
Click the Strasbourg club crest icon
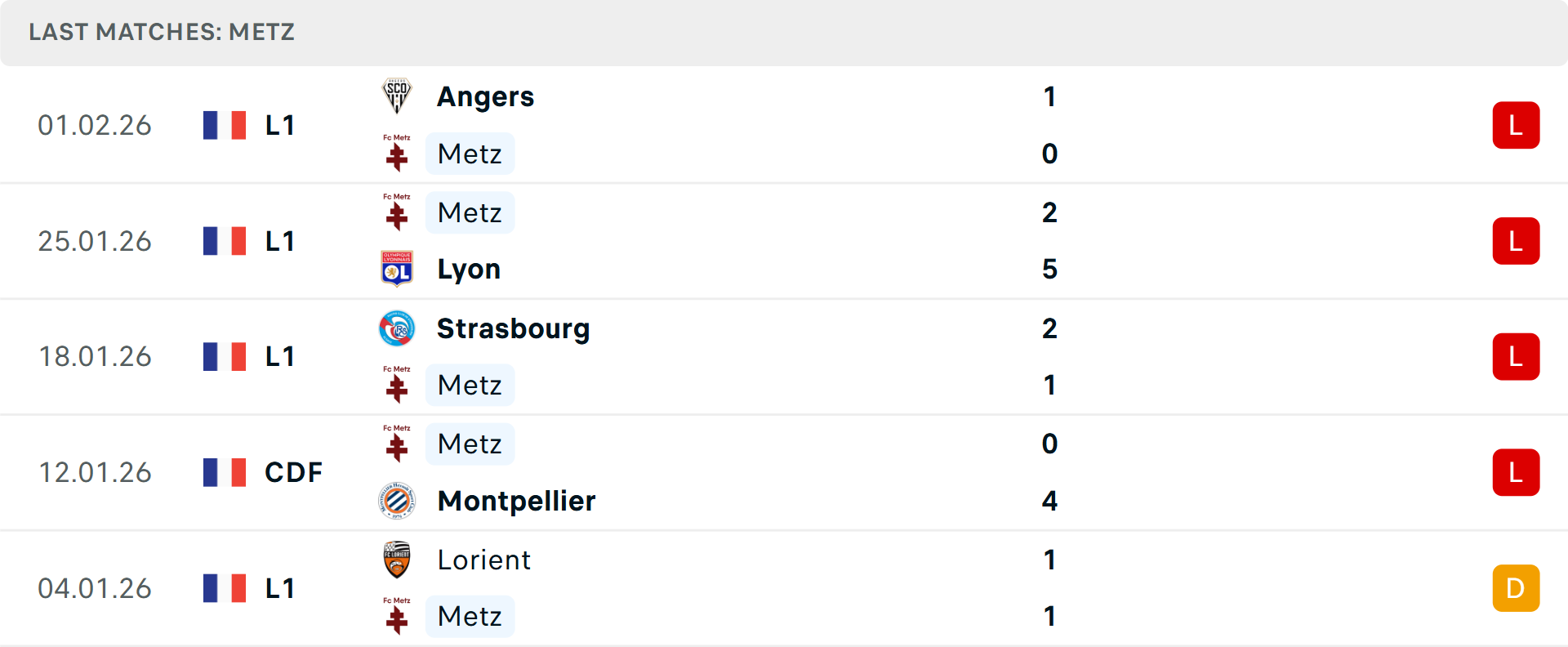[x=397, y=328]
